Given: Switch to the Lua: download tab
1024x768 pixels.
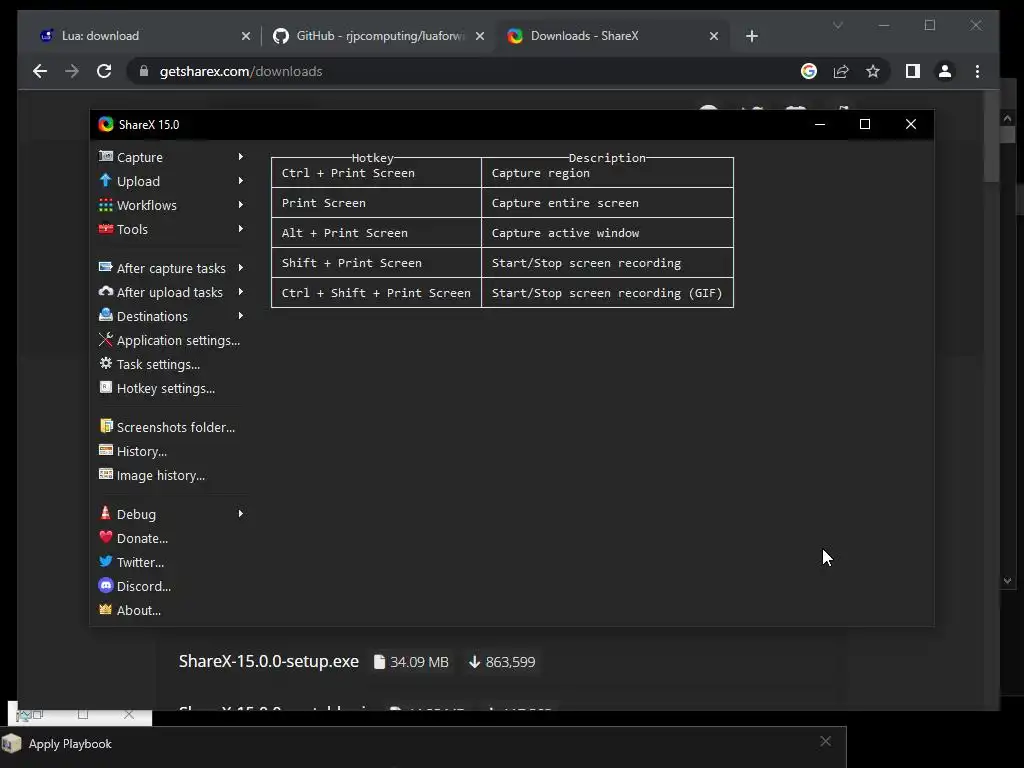Looking at the screenshot, I should click(144, 36).
